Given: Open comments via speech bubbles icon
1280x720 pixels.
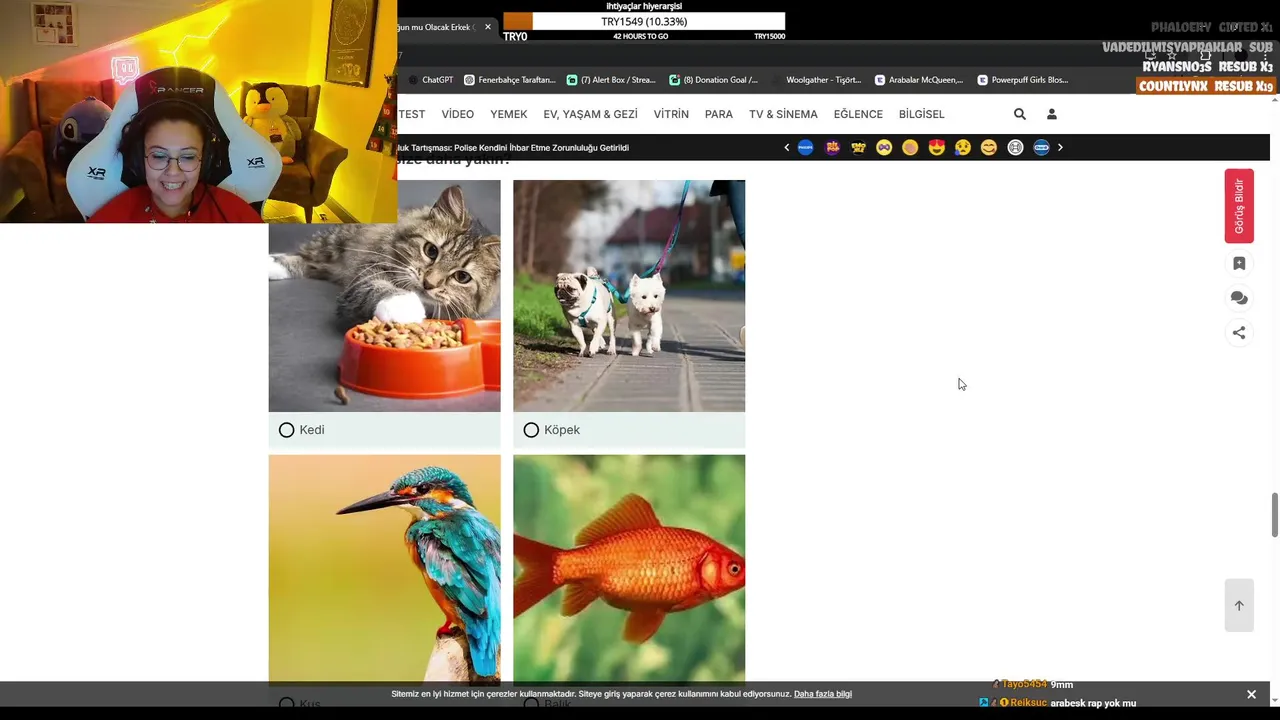Looking at the screenshot, I should [x=1239, y=298].
